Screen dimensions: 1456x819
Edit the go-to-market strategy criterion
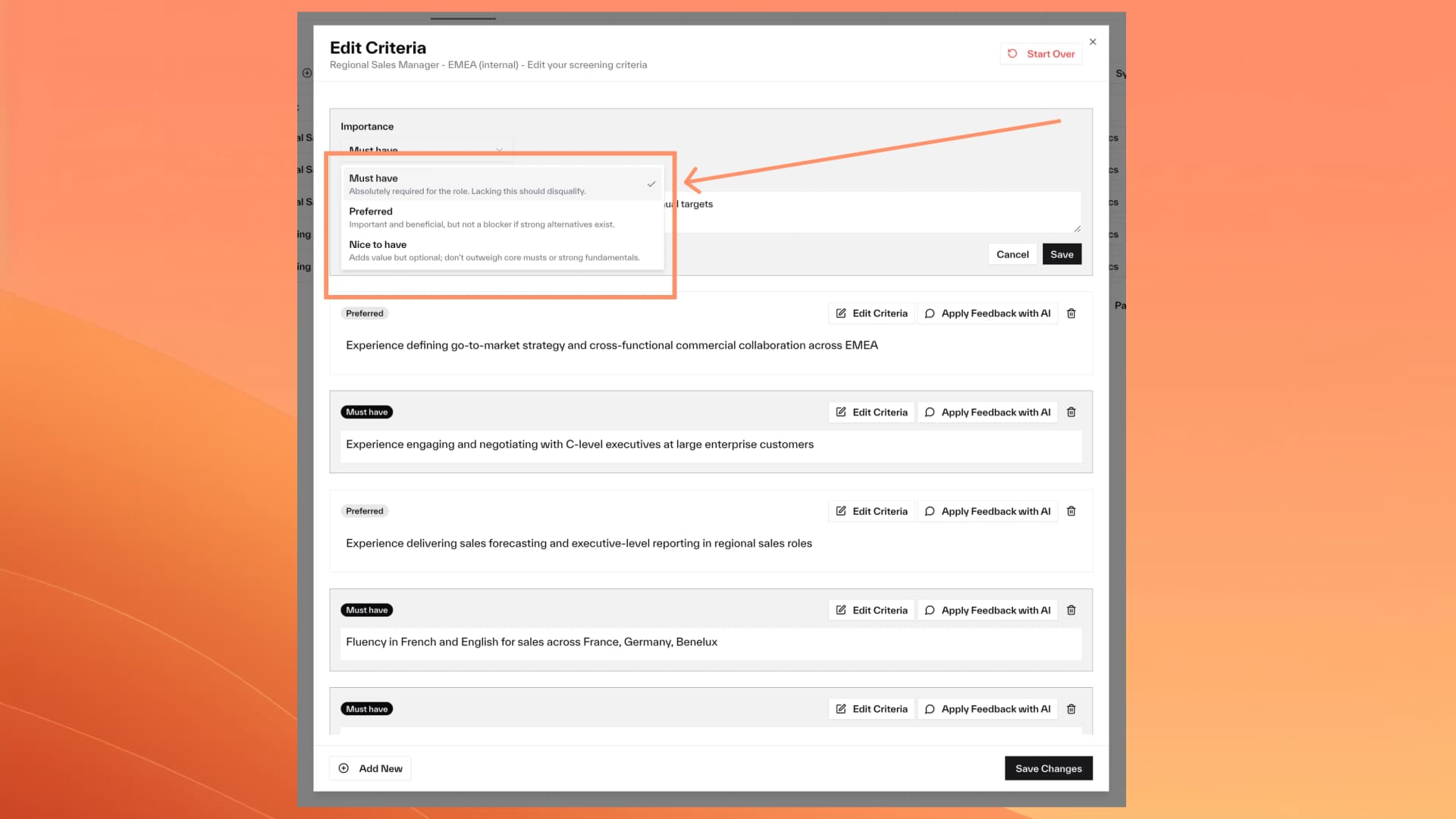point(871,313)
